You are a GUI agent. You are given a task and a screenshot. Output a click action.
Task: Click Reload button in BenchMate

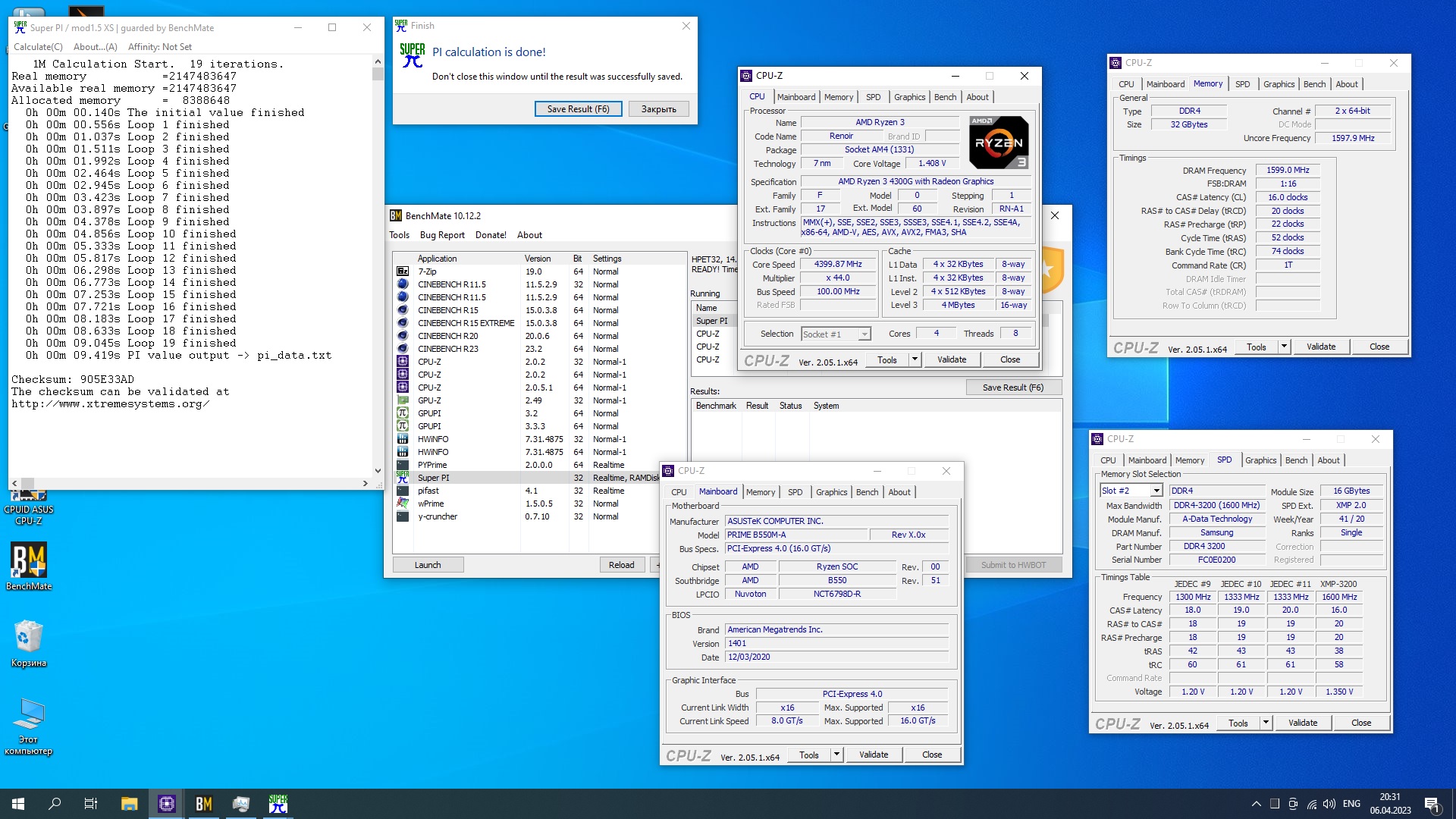pyautogui.click(x=622, y=565)
